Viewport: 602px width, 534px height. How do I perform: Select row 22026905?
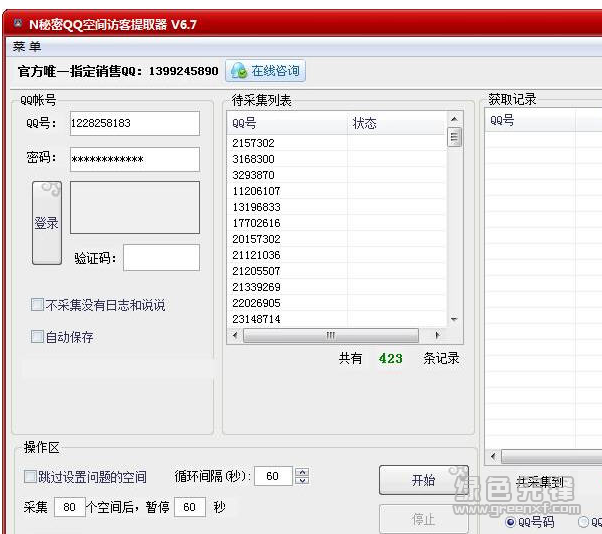(x=337, y=303)
